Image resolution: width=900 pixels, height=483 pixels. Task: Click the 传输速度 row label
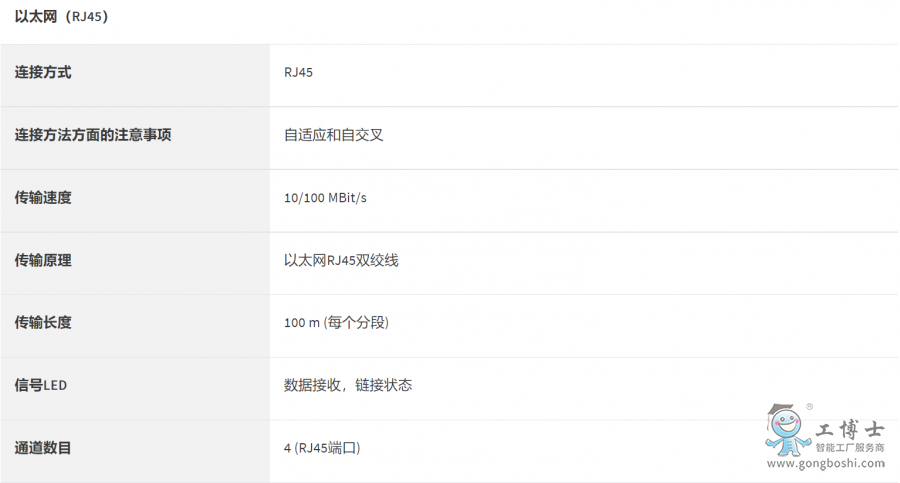pyautogui.click(x=43, y=198)
